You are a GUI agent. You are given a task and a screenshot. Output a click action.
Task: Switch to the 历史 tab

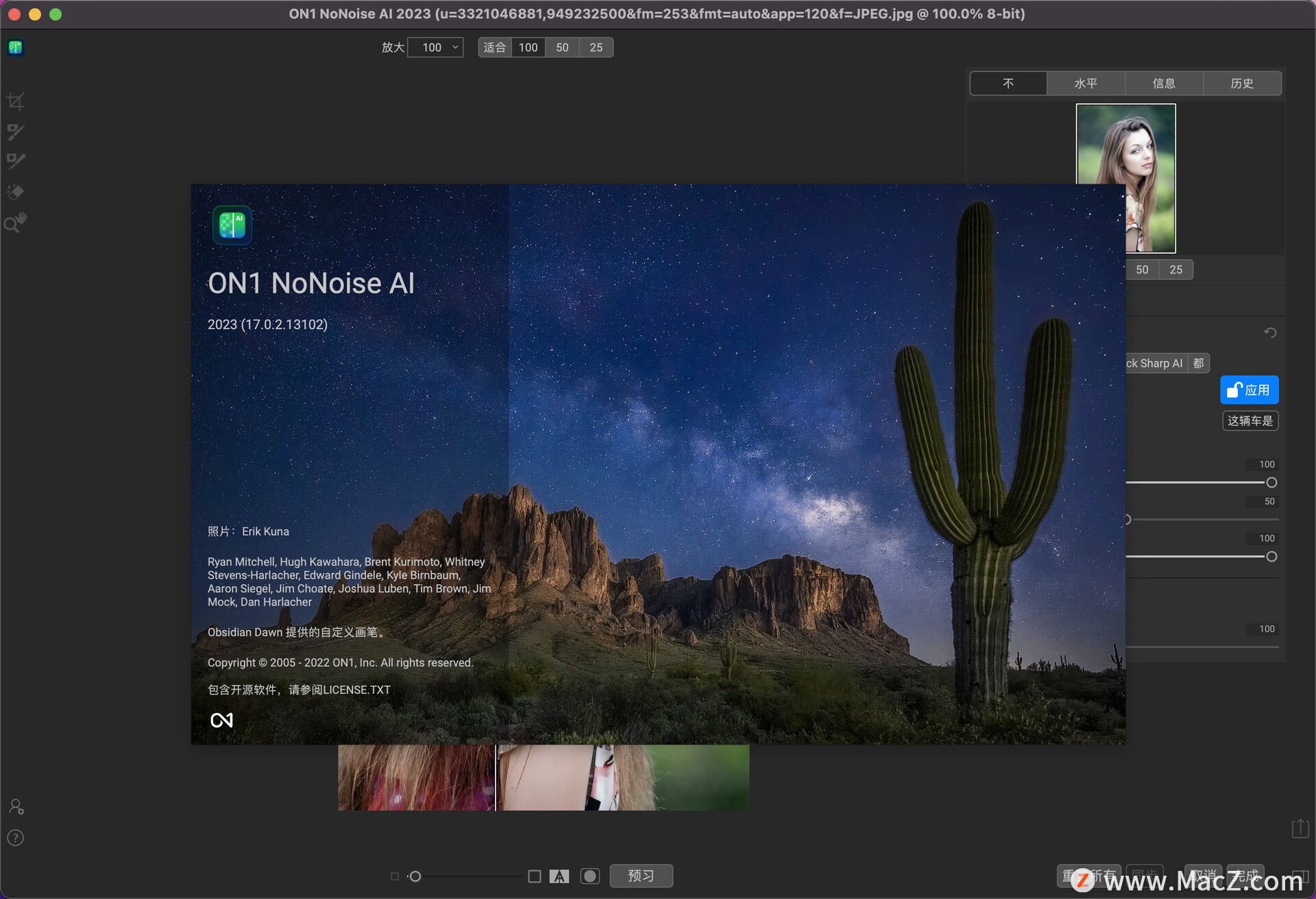pyautogui.click(x=1242, y=84)
